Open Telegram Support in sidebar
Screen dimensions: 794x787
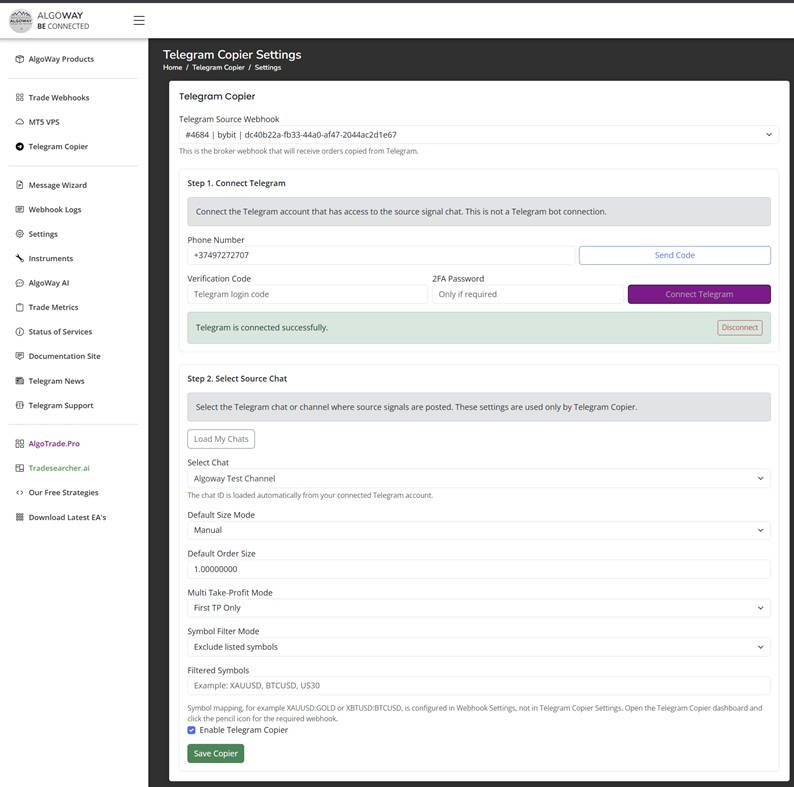tap(61, 405)
